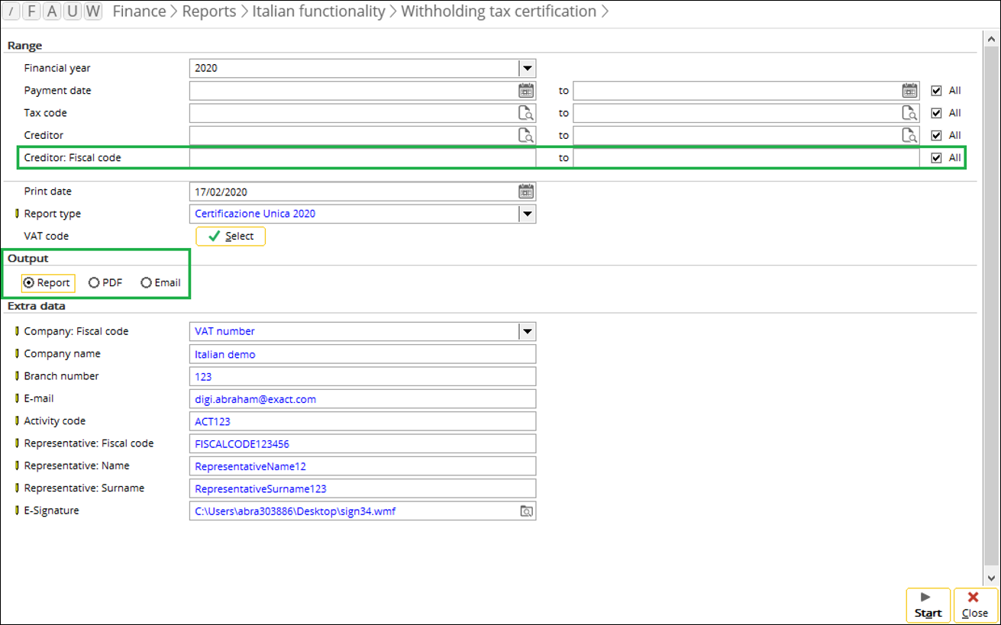Uncheck All for Tax code
The width and height of the screenshot is (1001, 625).
[936, 113]
